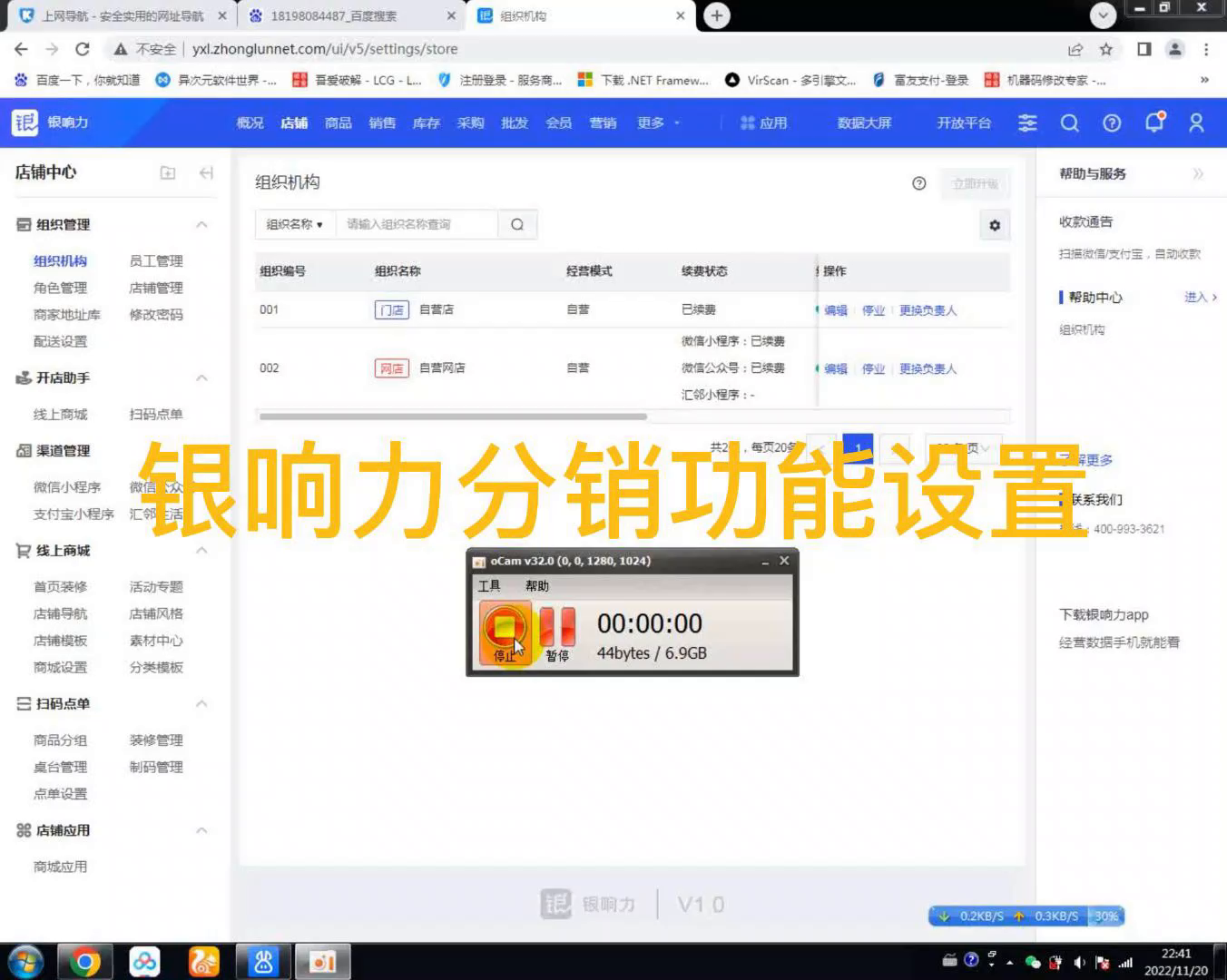This screenshot has width=1227, height=980.
Task: Open the Baidu paw app in taskbar
Action: tap(263, 962)
